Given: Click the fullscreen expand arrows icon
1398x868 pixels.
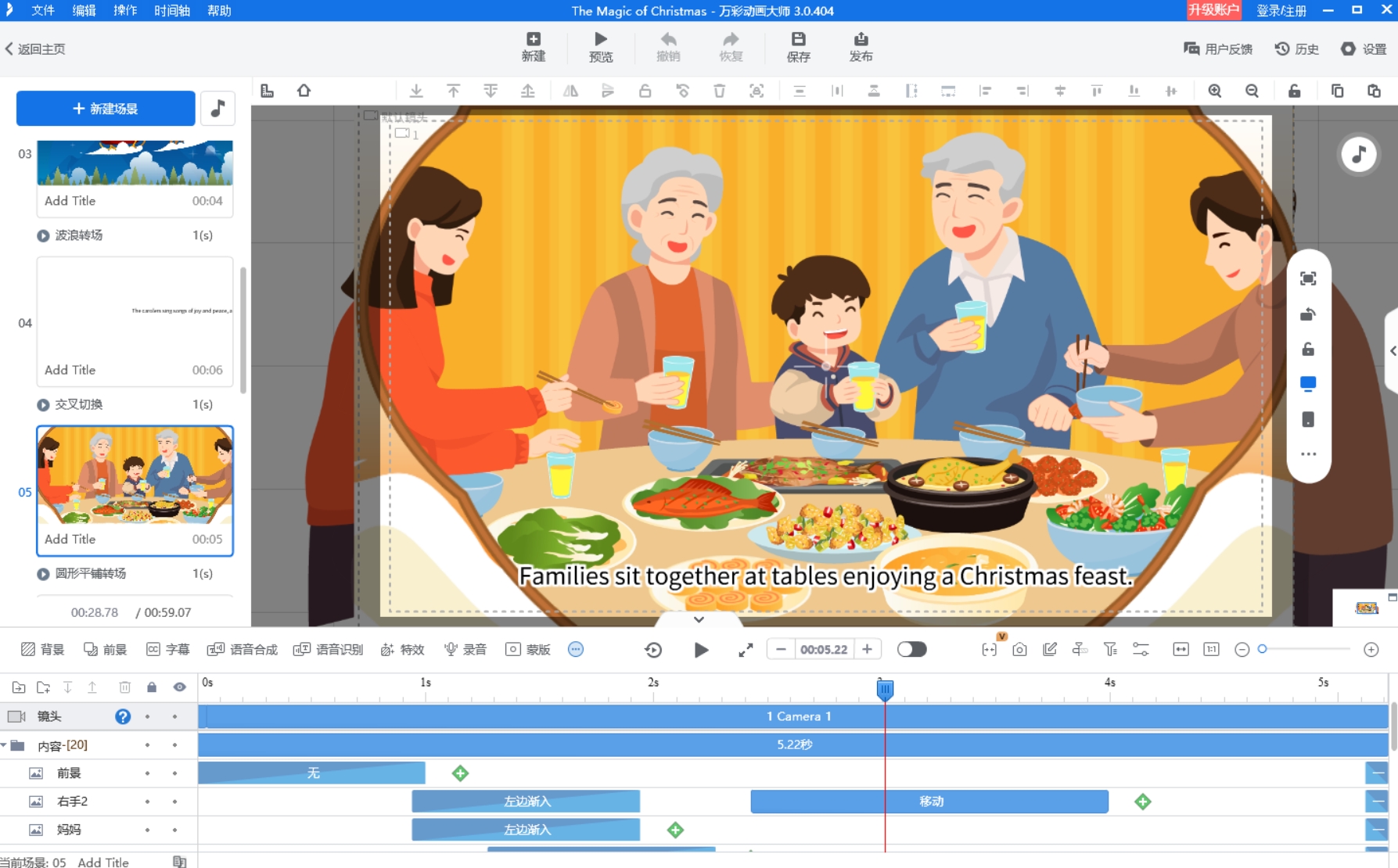Looking at the screenshot, I should pos(746,650).
